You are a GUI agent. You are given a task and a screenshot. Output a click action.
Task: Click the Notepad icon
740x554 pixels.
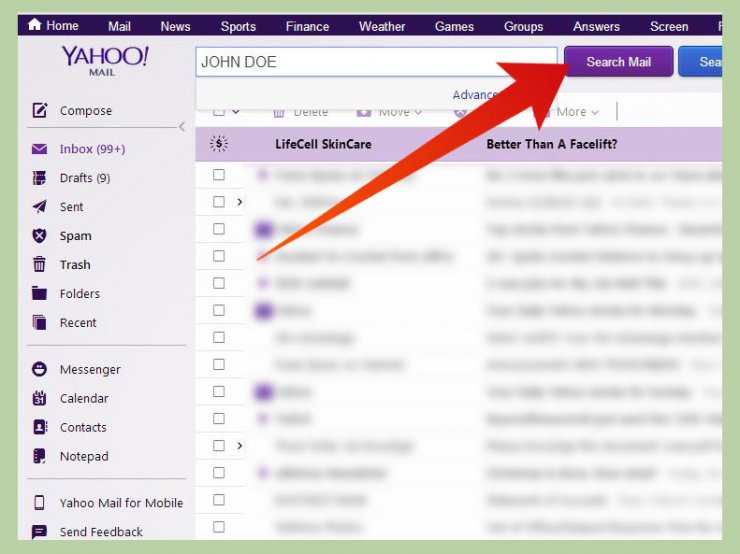point(39,456)
